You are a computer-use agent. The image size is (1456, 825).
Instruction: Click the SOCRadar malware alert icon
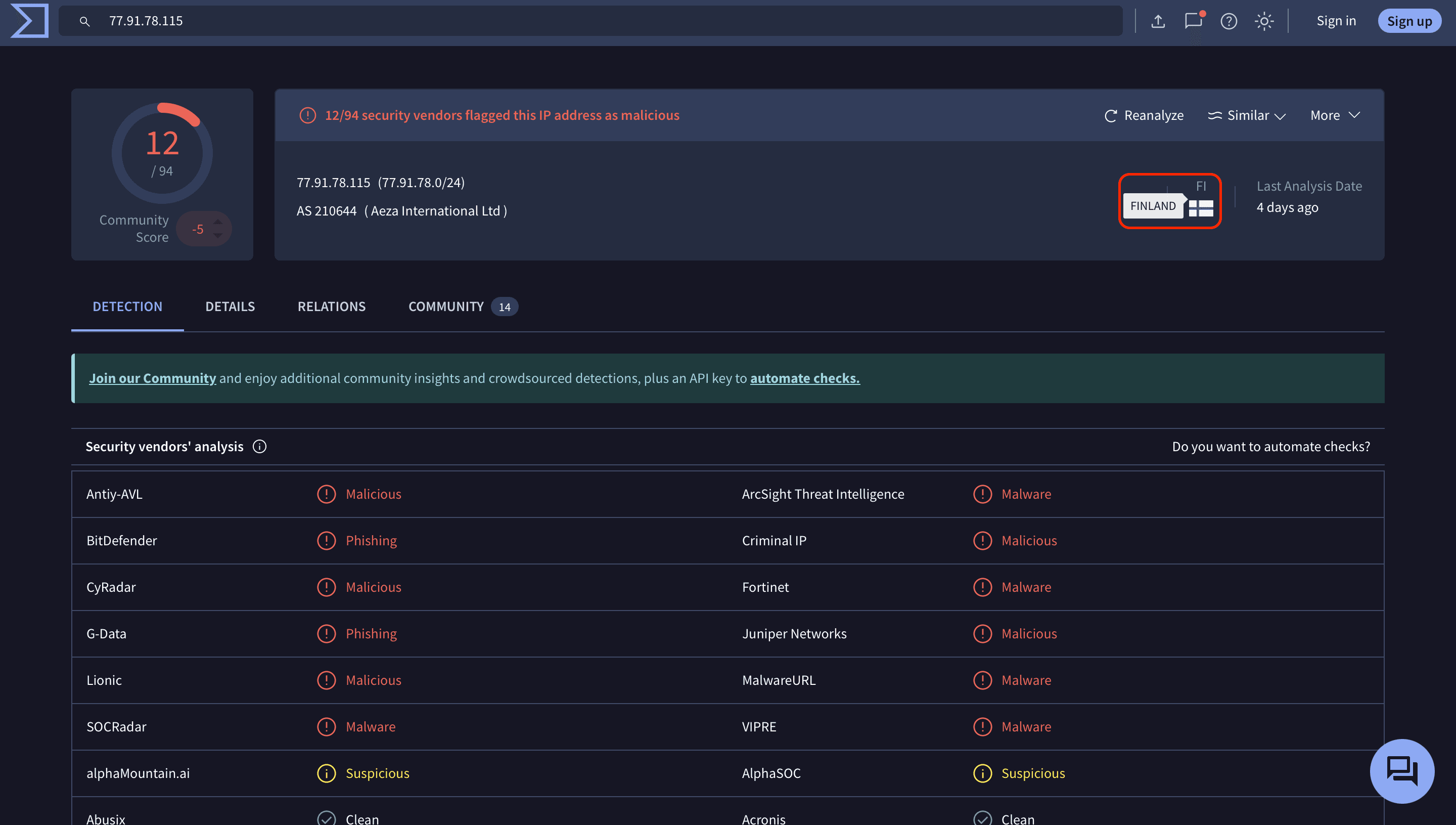tap(326, 726)
